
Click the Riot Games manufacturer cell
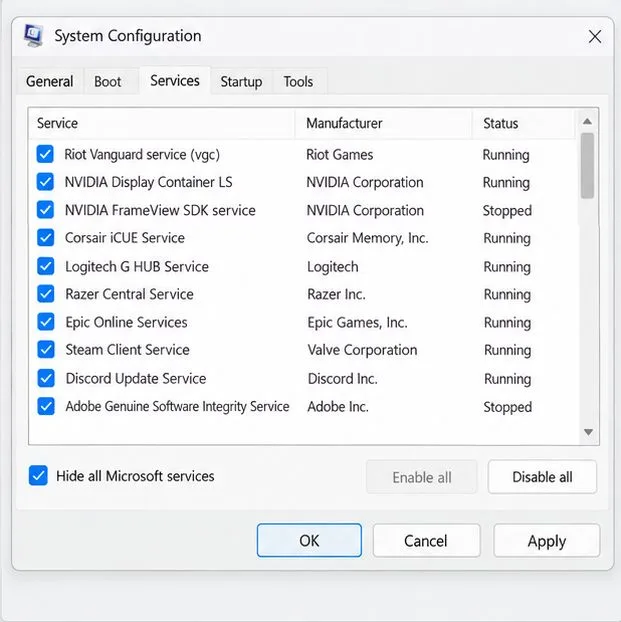pos(340,155)
